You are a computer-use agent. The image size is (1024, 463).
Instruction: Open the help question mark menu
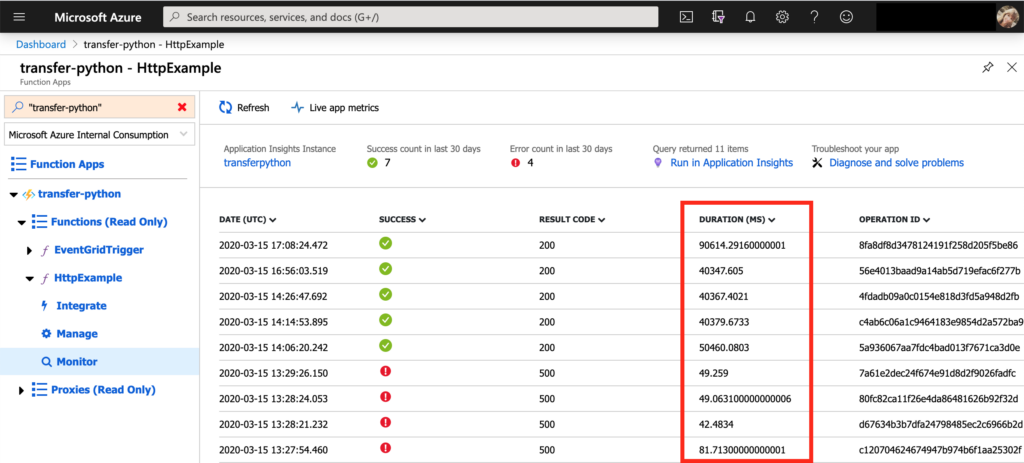click(814, 18)
